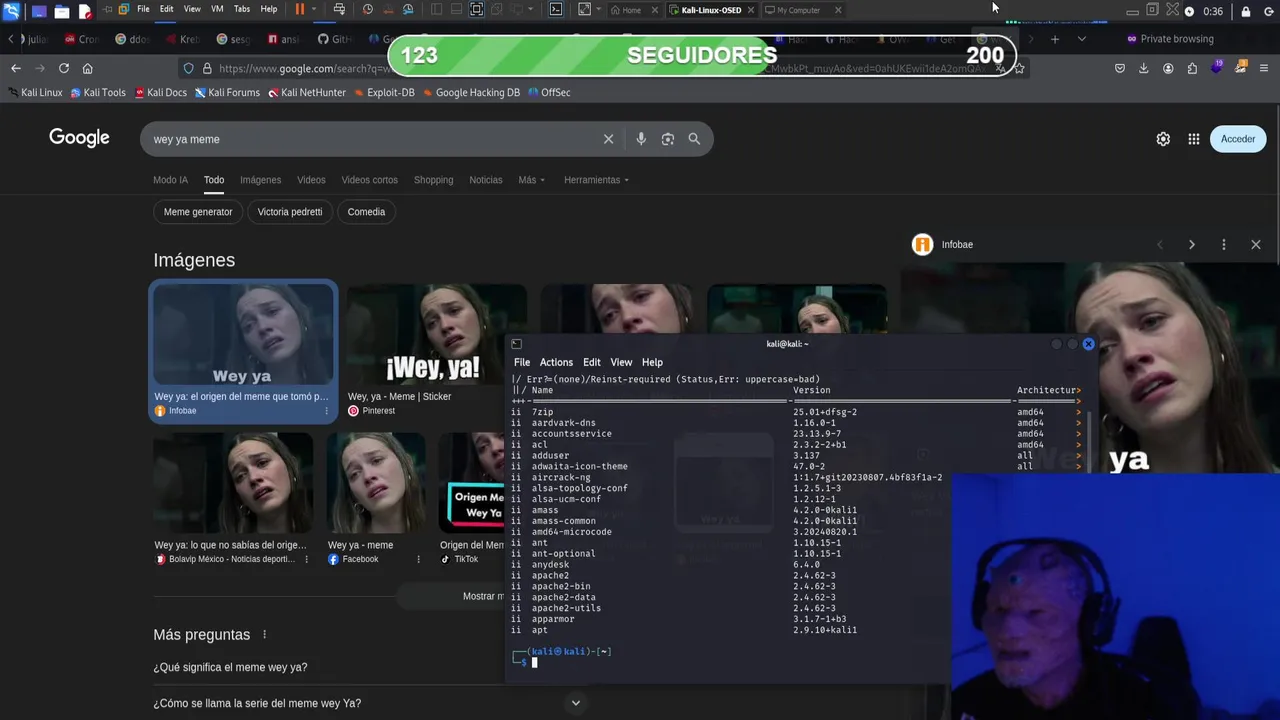Open the Kali Forums bookmark

pyautogui.click(x=227, y=92)
